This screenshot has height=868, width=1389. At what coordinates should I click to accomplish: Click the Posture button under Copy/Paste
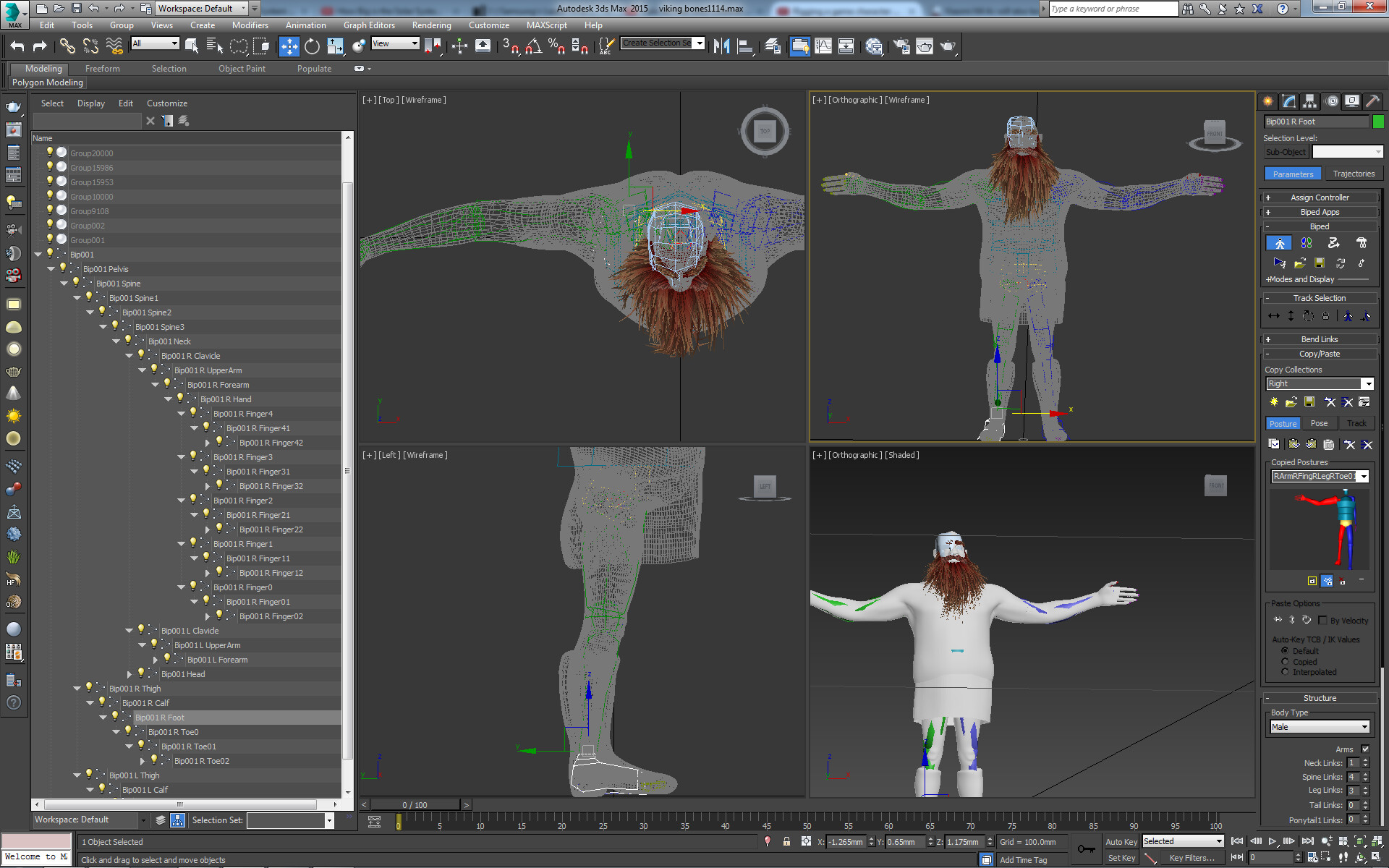click(x=1283, y=423)
